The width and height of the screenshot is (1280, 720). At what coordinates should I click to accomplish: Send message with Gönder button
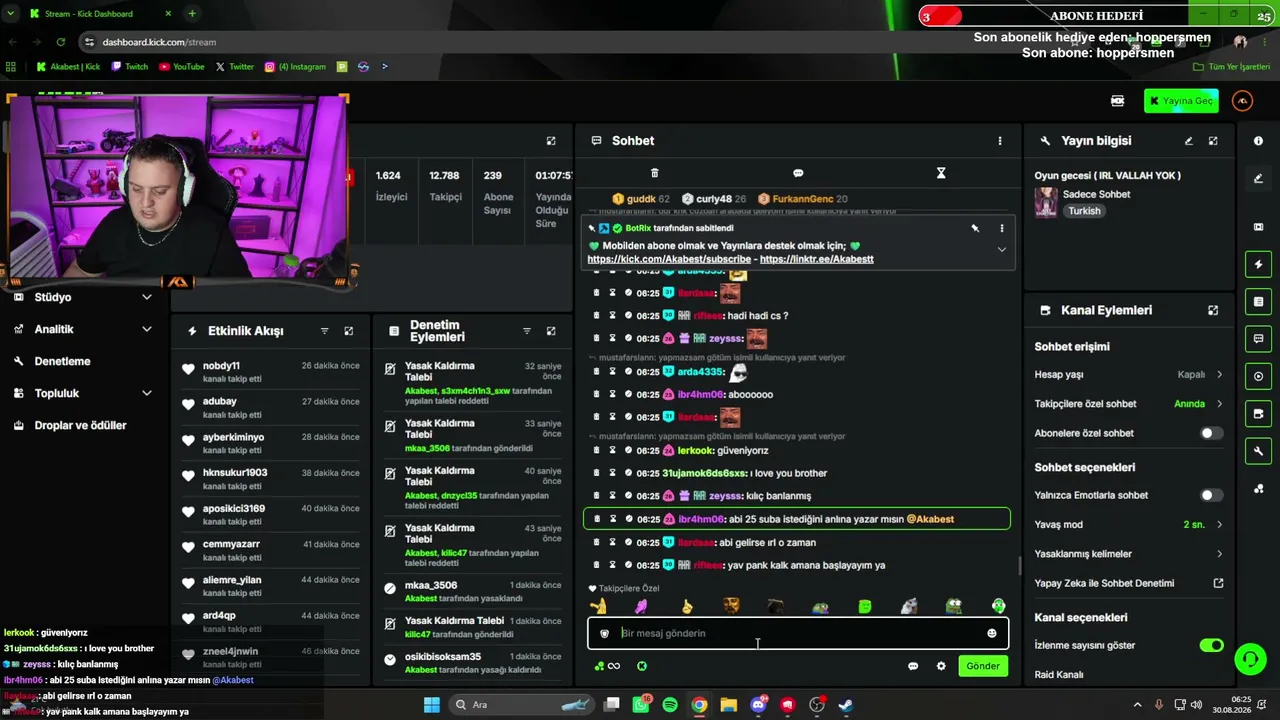(983, 666)
